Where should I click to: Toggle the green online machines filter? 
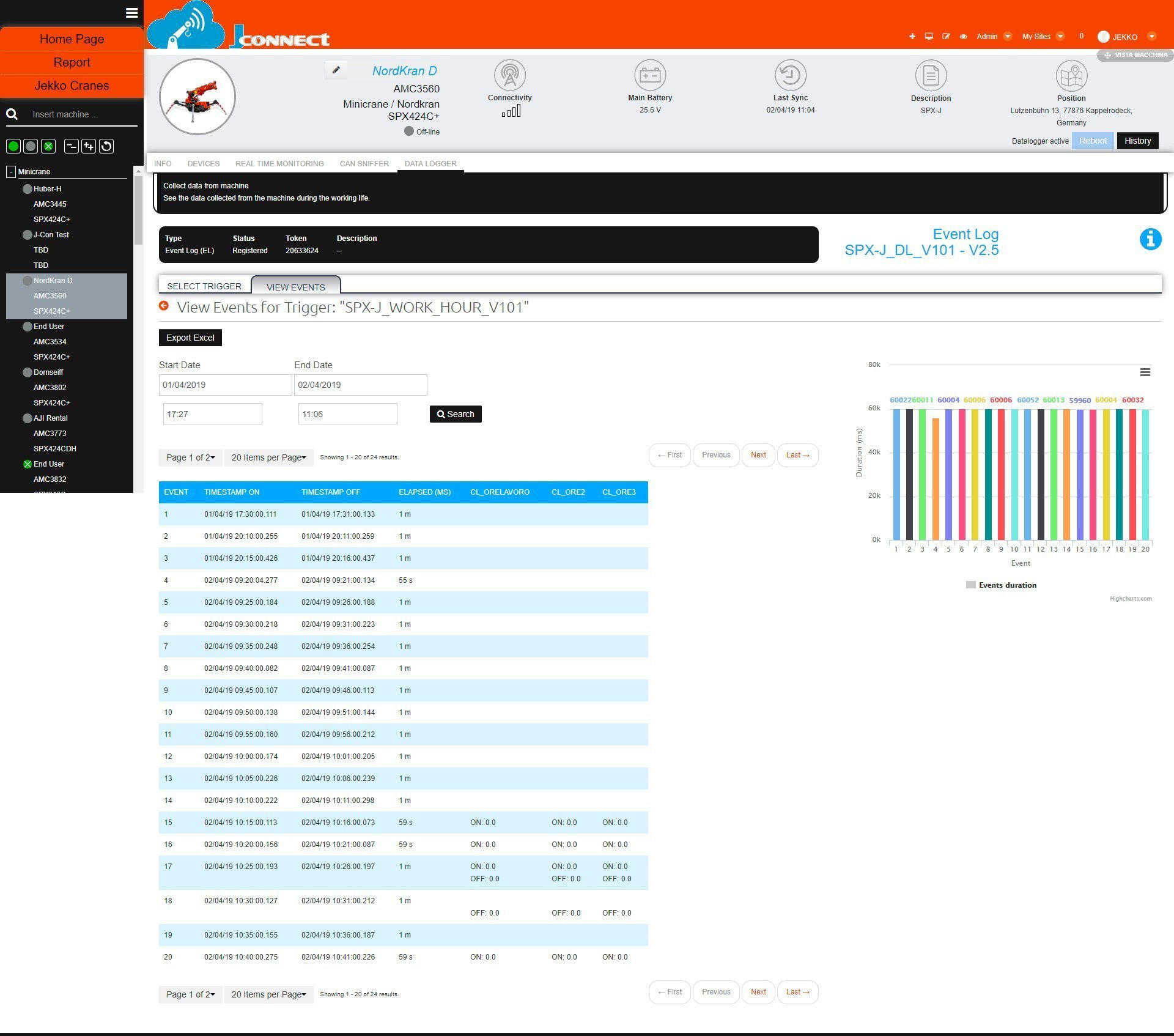tap(13, 146)
